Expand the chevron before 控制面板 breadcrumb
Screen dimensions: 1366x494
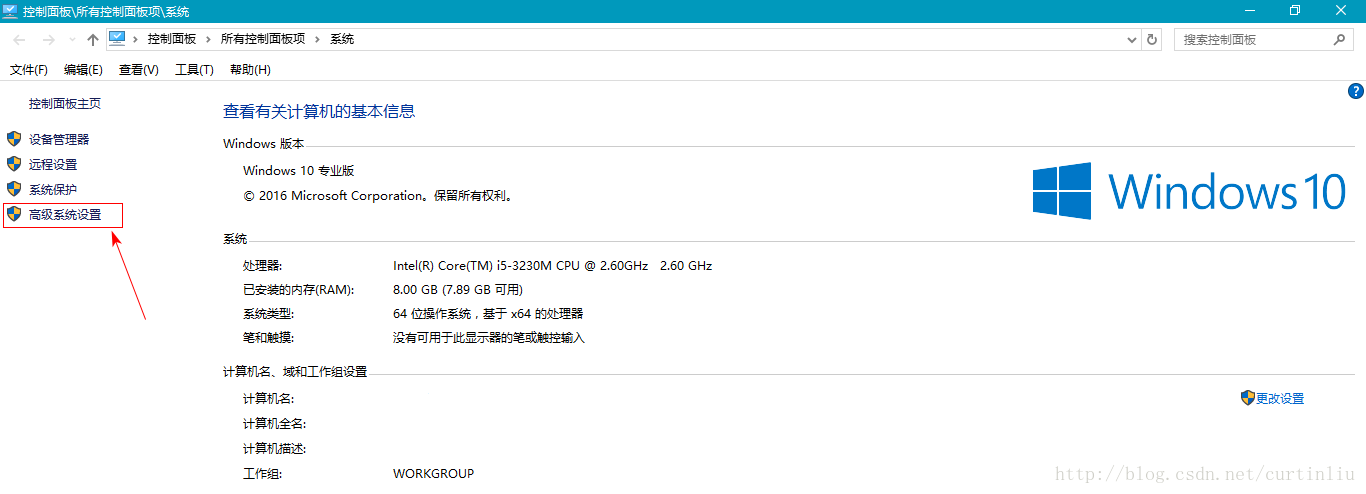(x=136, y=39)
